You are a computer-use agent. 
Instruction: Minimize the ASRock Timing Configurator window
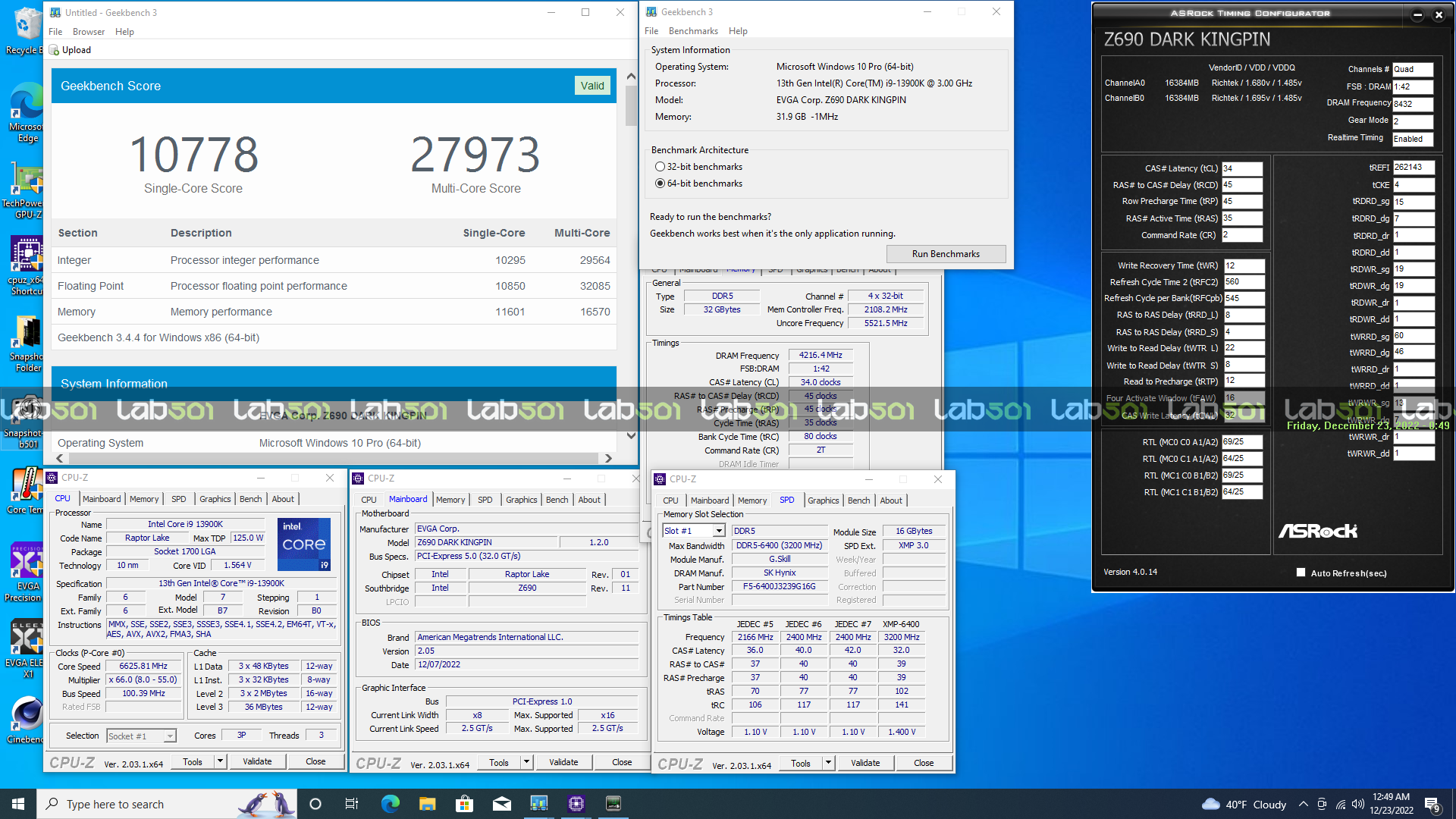[x=1417, y=14]
